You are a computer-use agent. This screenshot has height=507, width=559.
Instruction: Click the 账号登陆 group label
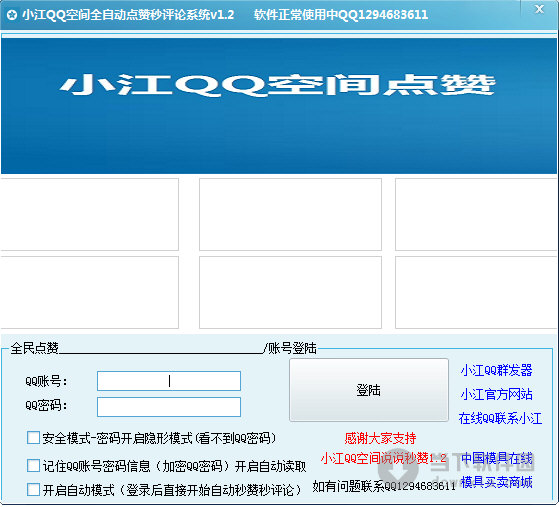coord(292,348)
